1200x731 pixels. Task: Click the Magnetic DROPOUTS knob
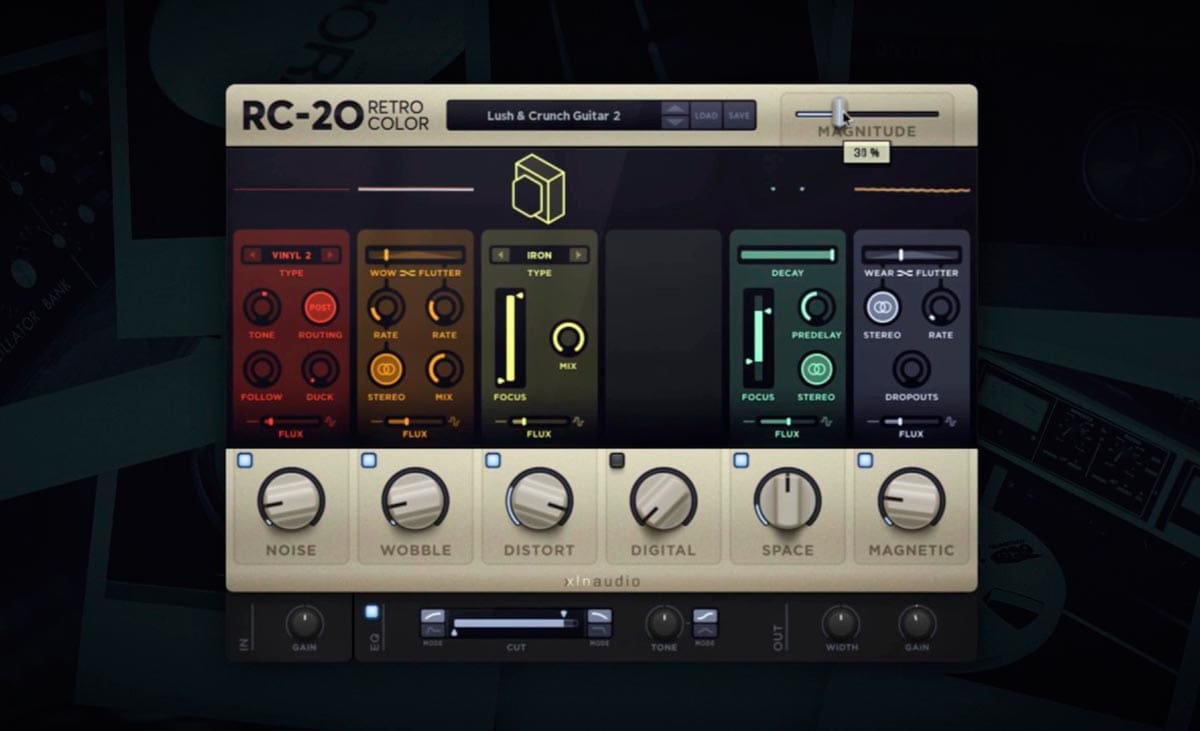pyautogui.click(x=911, y=369)
